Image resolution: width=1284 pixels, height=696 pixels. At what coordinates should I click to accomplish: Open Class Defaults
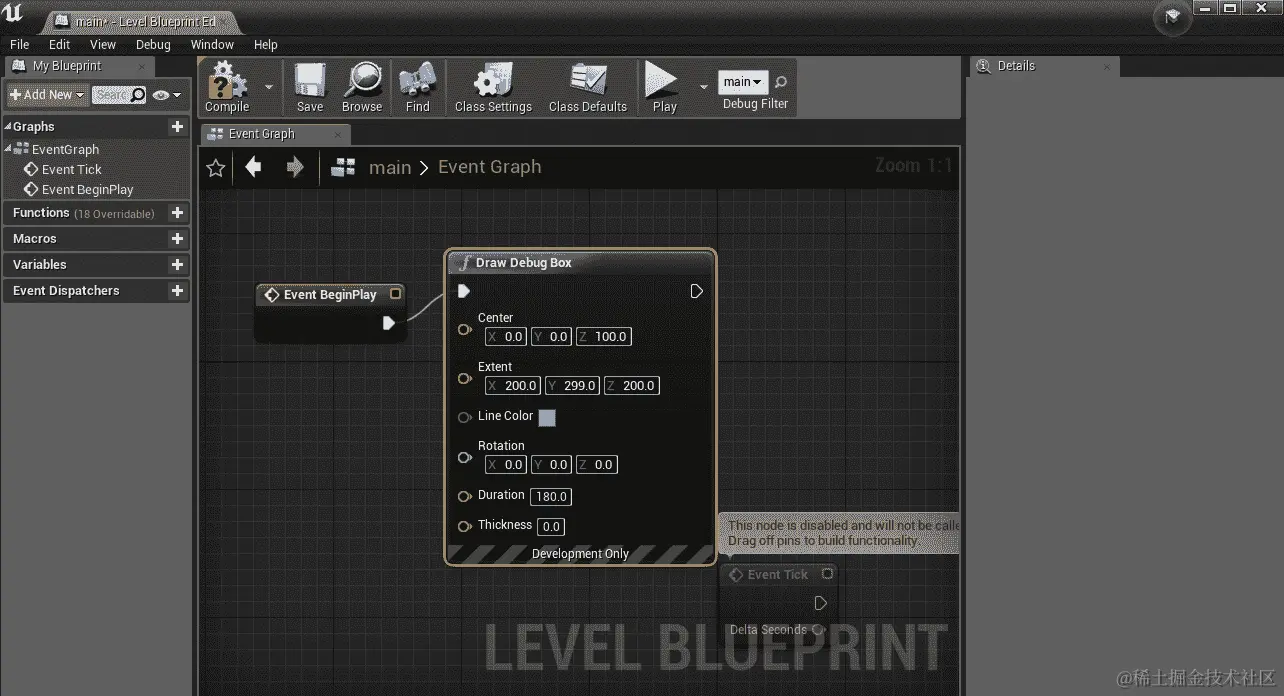[588, 87]
